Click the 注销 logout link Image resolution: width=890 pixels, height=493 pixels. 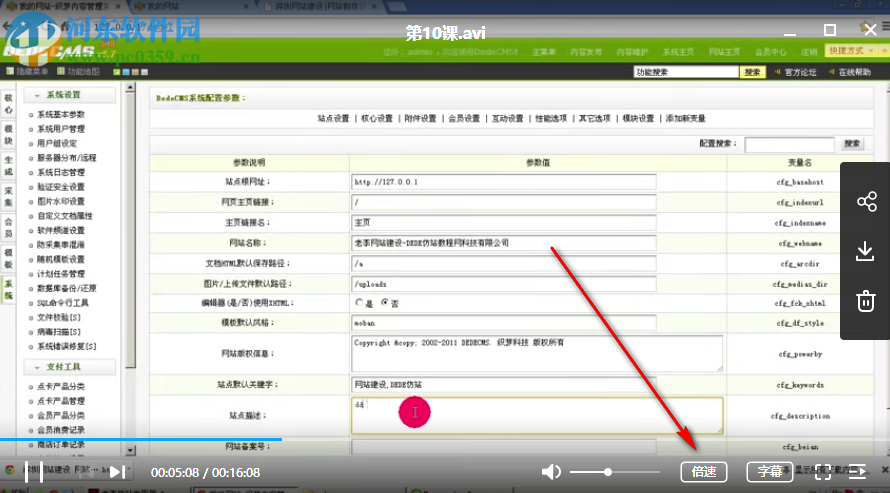[x=809, y=52]
